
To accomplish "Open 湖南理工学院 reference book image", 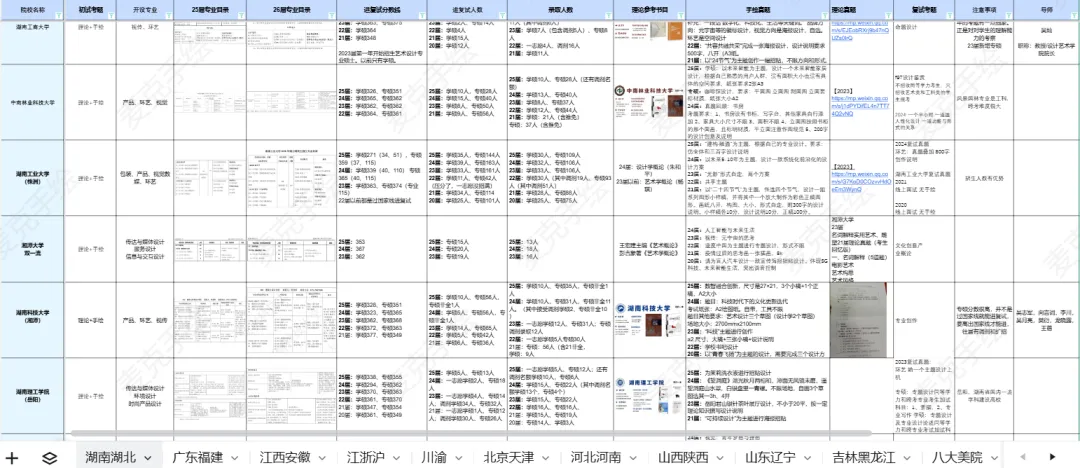I will 650,395.
